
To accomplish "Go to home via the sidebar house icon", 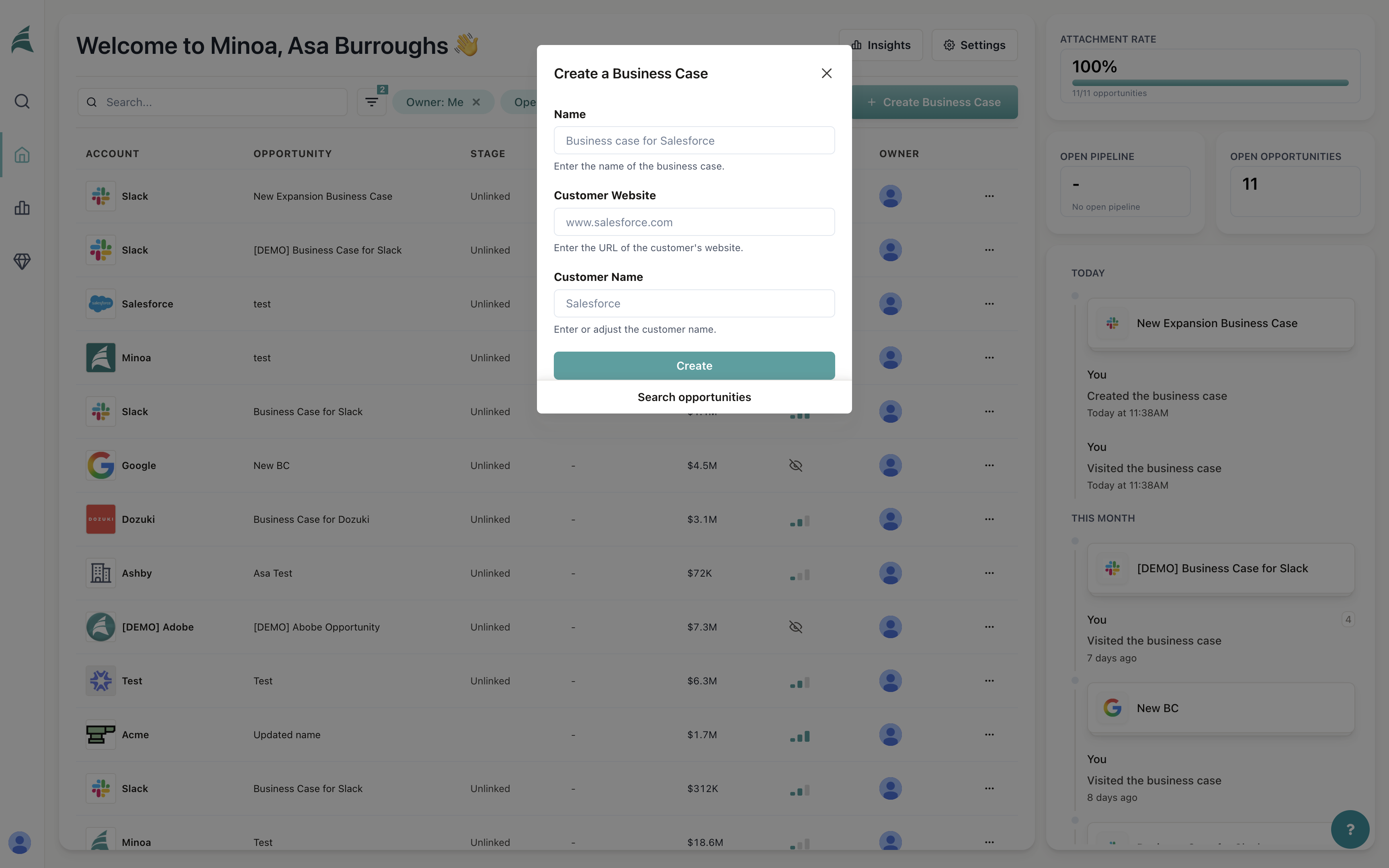I will coord(22,155).
